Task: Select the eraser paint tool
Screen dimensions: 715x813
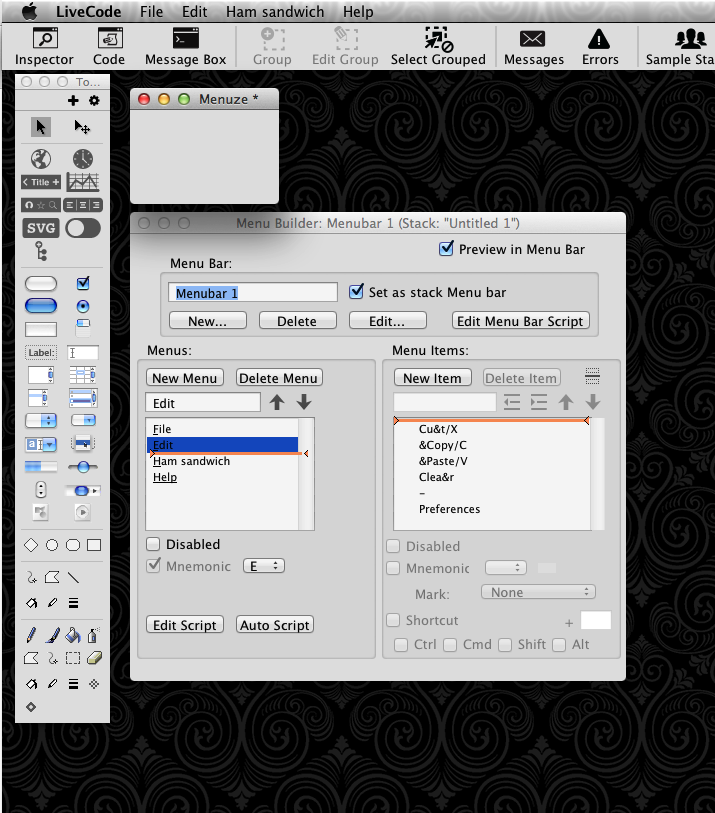Action: coord(94,658)
